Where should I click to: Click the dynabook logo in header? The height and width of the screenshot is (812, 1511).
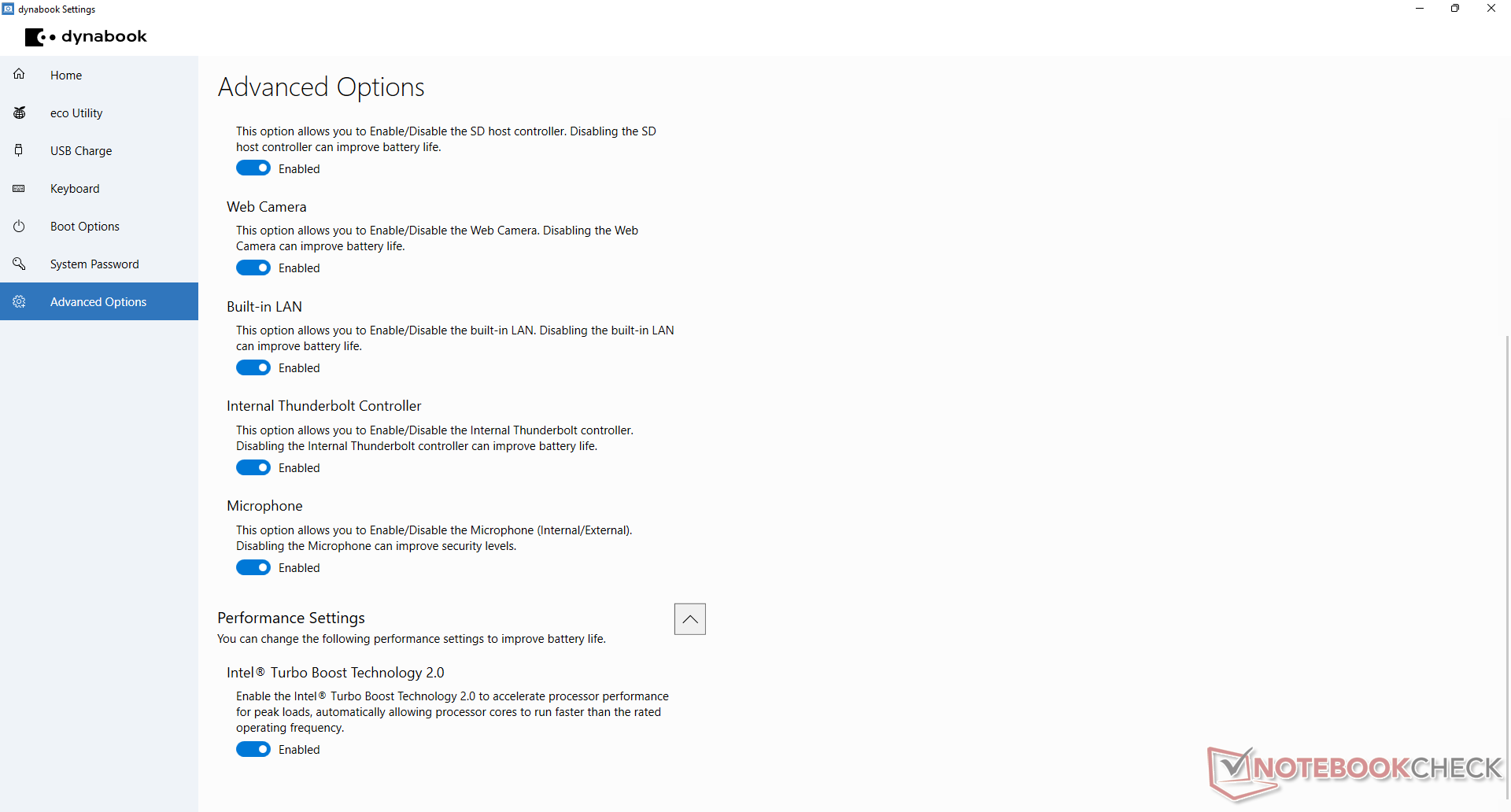point(86,37)
